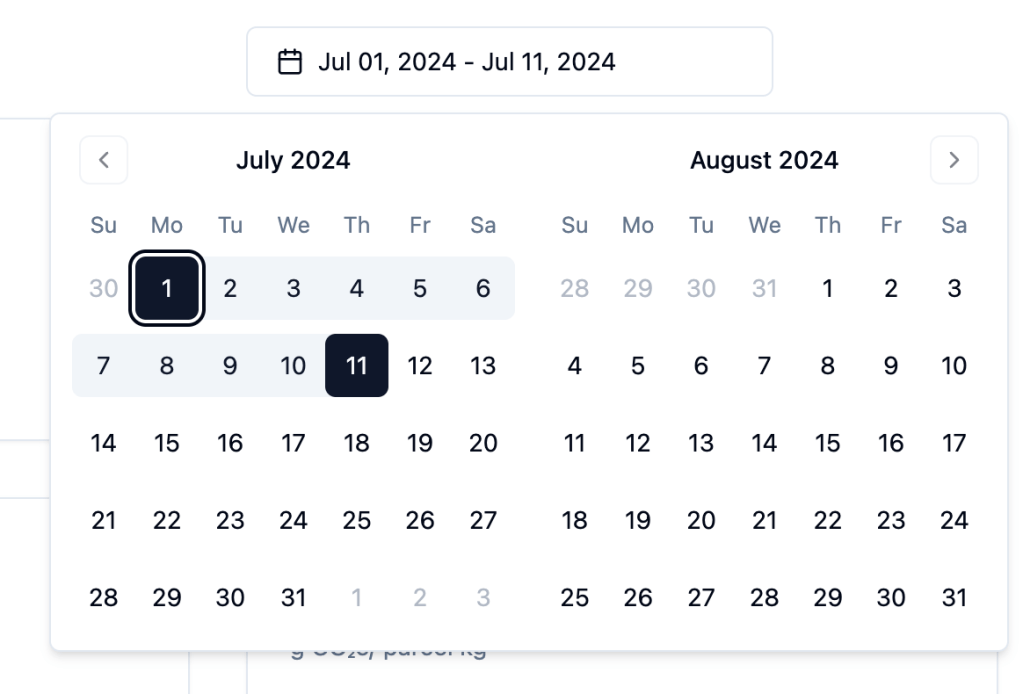Click greyed-out July 28 in August grid
1023x694 pixels.
pyautogui.click(x=575, y=289)
